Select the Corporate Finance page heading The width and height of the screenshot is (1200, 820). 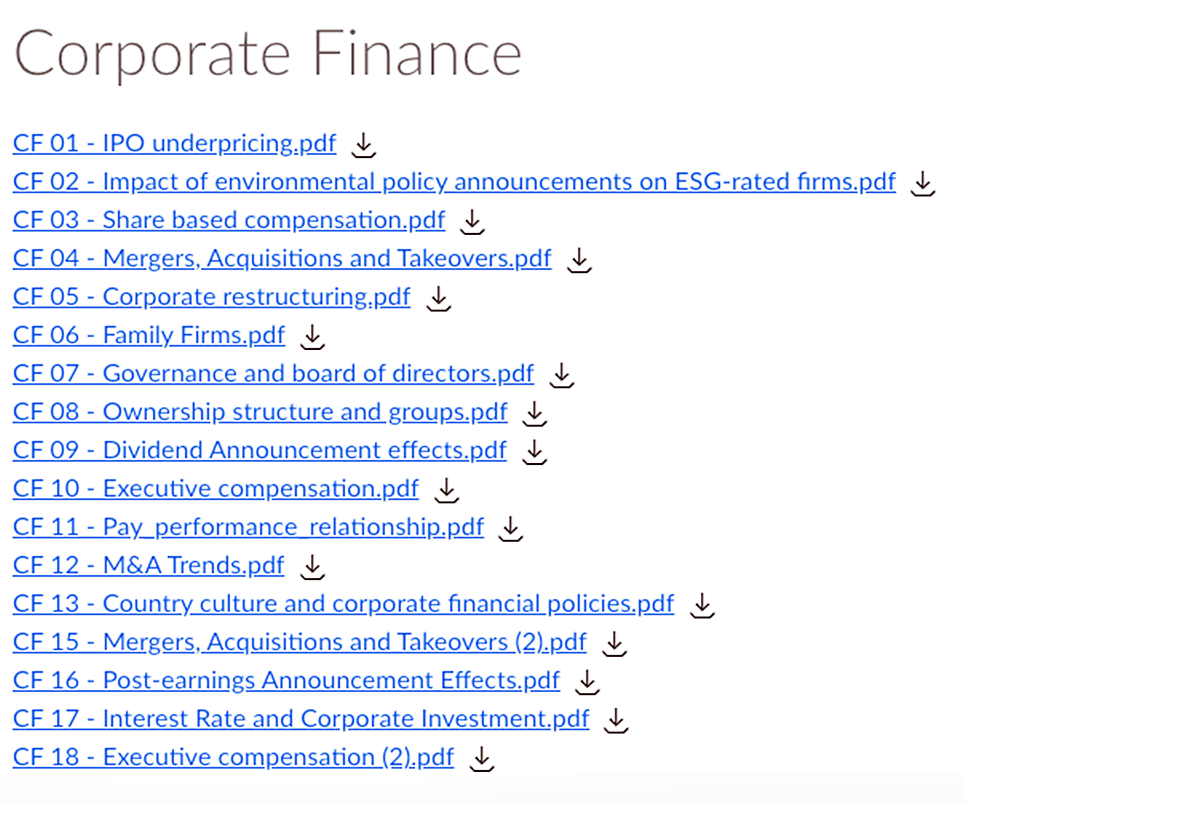click(268, 53)
